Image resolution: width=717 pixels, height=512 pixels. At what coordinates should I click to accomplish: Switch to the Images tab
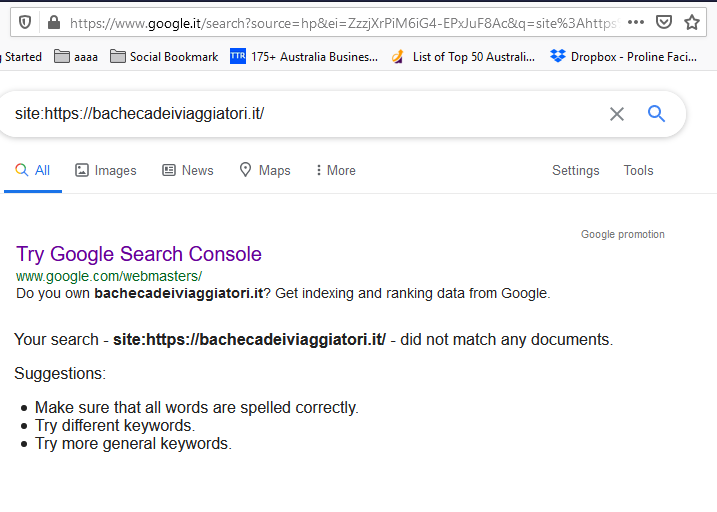tap(106, 171)
